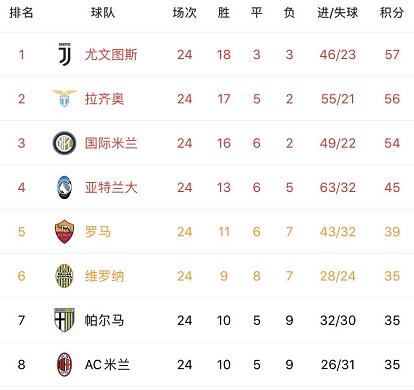Open team page for 尤文图斯
Image resolution: width=414 pixels, height=390 pixels.
111,55
